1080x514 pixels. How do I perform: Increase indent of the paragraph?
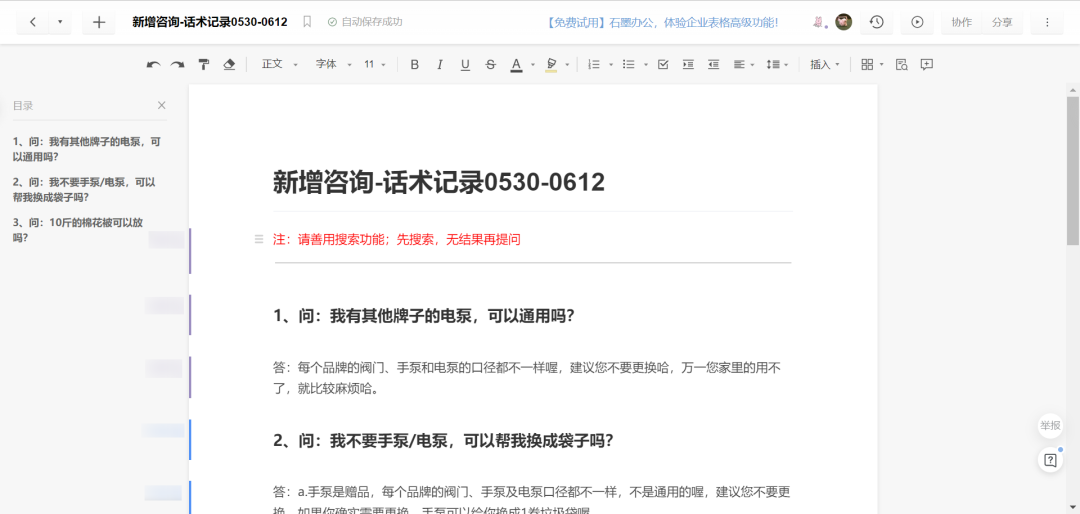coord(688,65)
